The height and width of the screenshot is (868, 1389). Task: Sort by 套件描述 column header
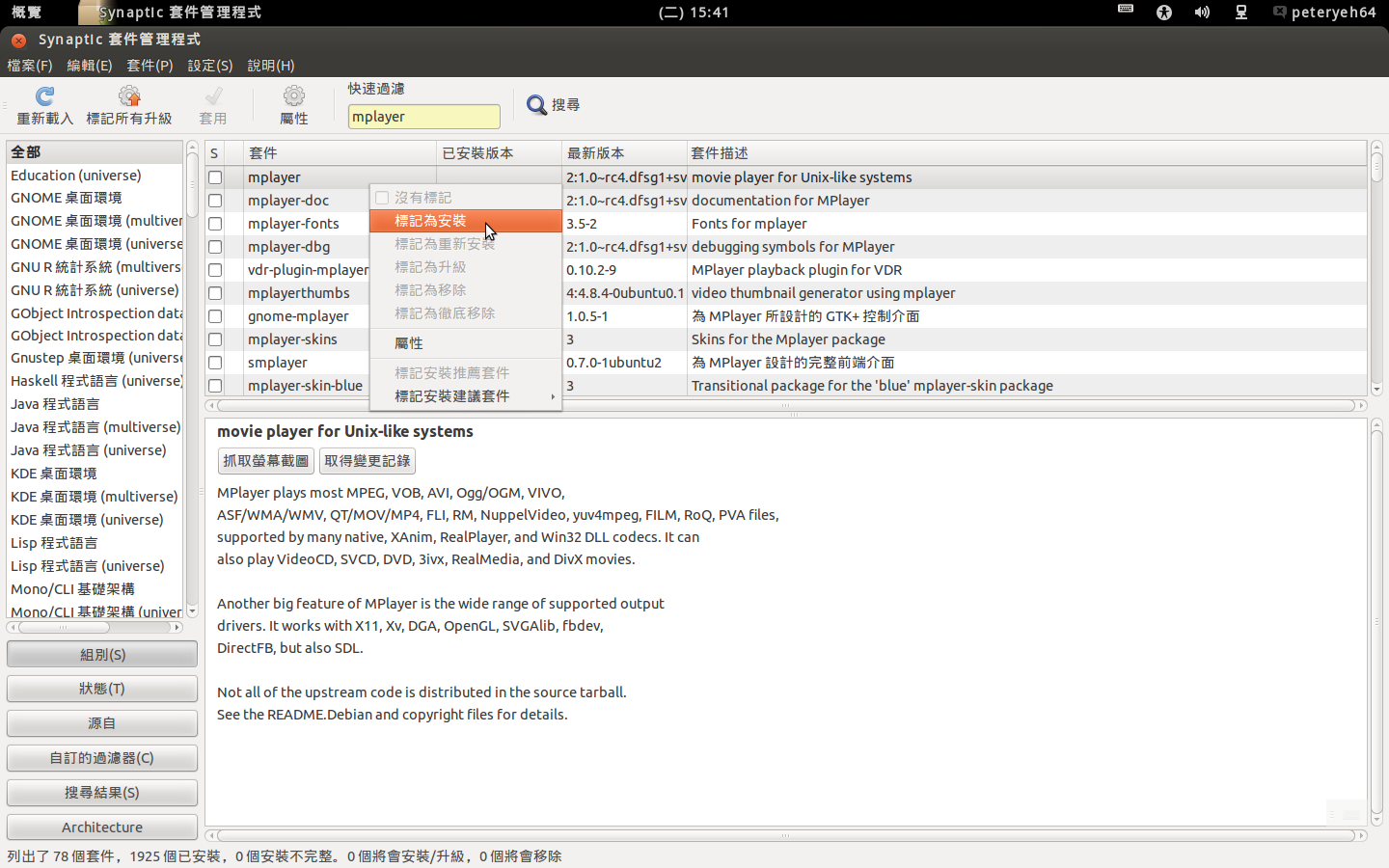click(x=1026, y=153)
